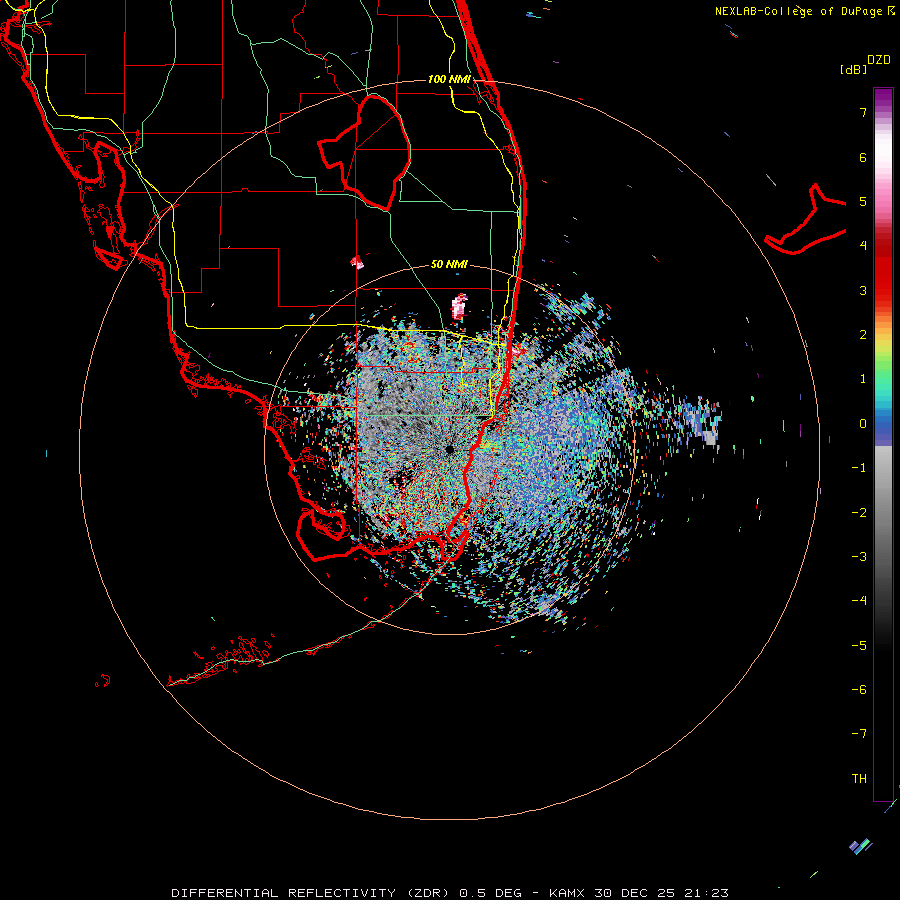Click the purple top band of the color bar
The width and height of the screenshot is (900, 900).
(x=883, y=98)
